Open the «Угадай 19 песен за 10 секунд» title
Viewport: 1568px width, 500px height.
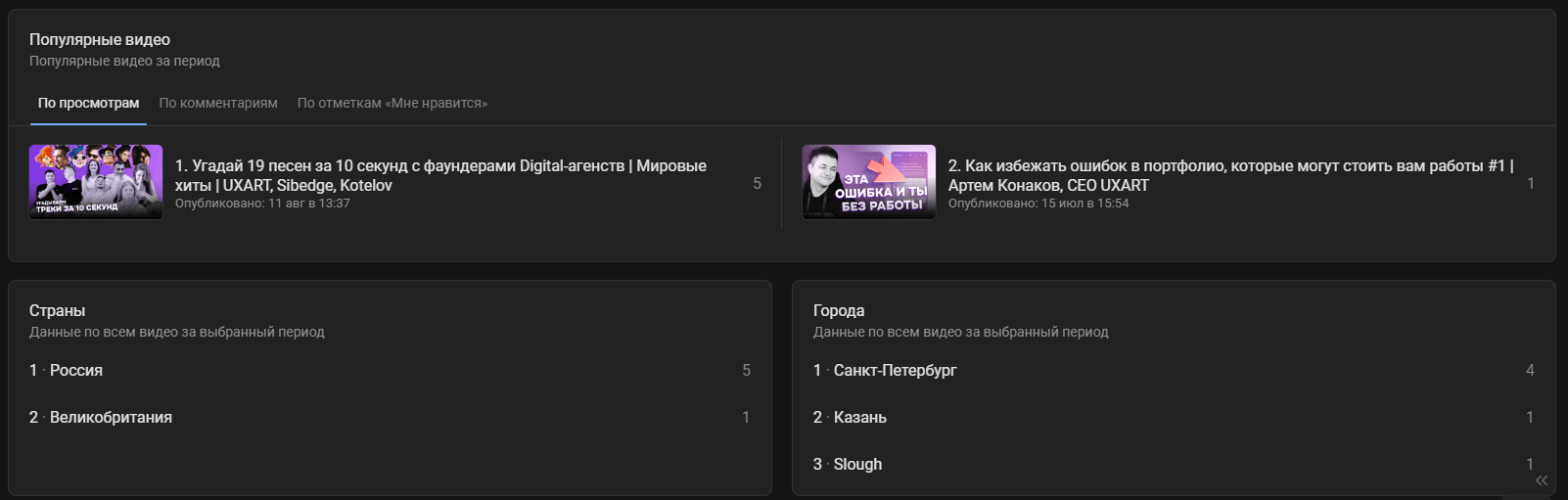(x=440, y=175)
